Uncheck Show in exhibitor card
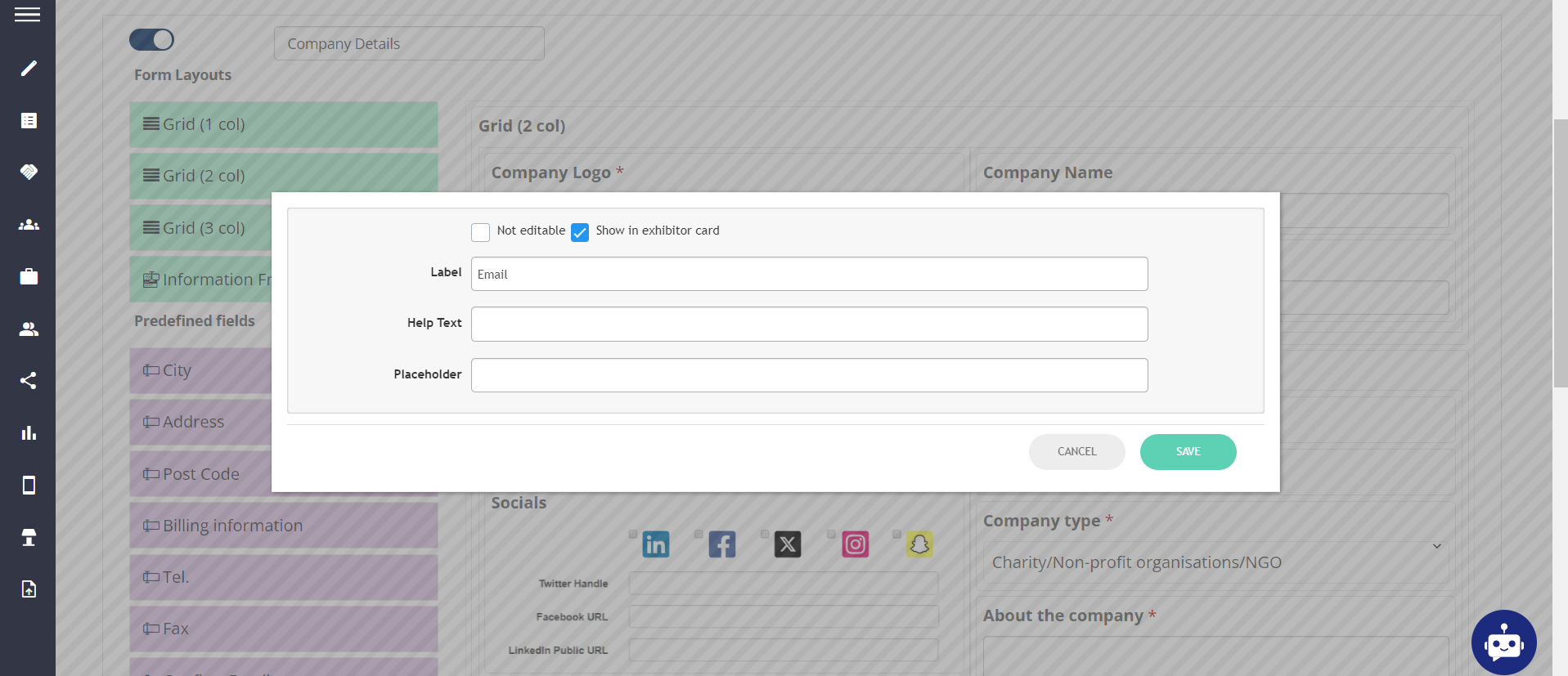The image size is (1568, 676). pos(580,232)
